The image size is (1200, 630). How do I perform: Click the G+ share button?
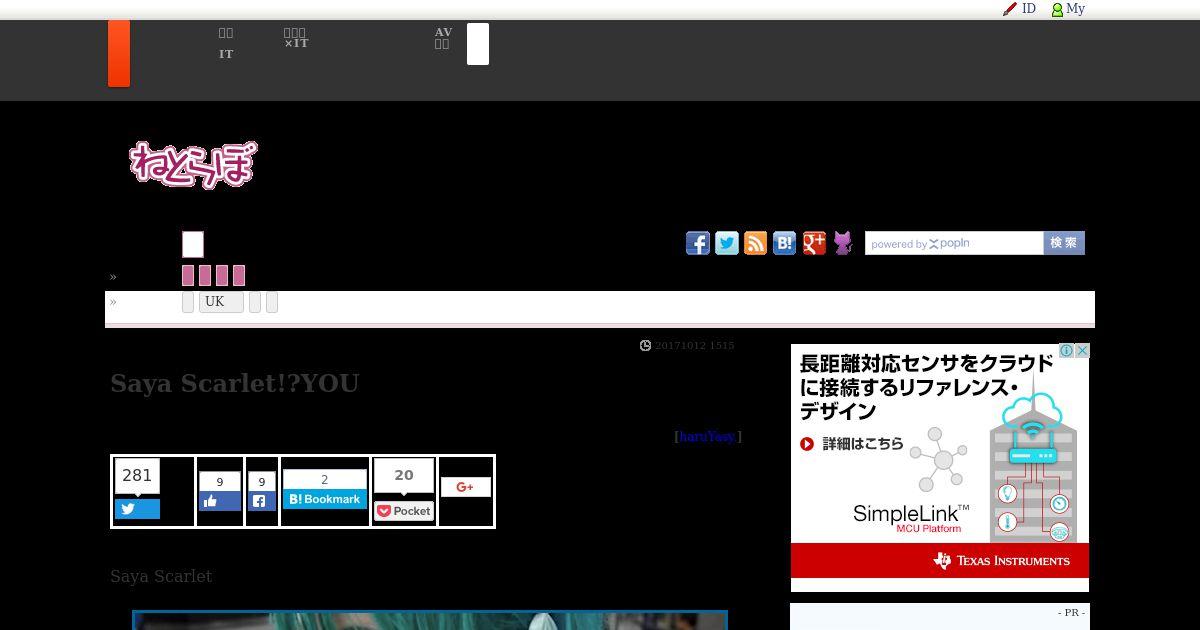465,487
